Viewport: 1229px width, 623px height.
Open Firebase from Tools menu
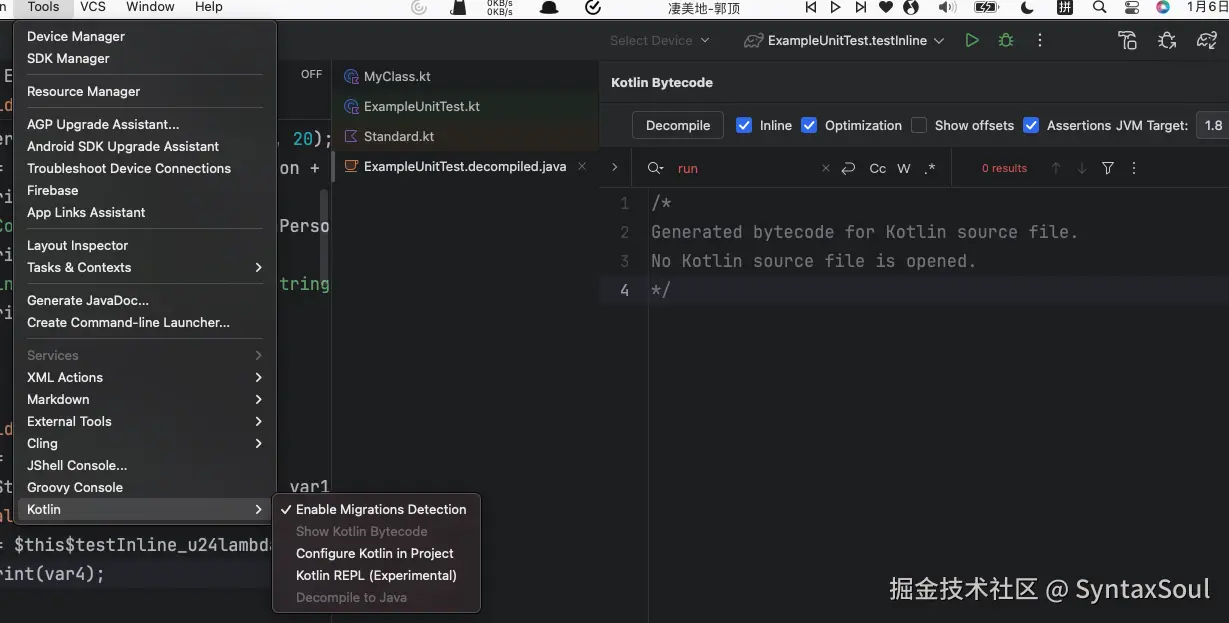(144, 190)
